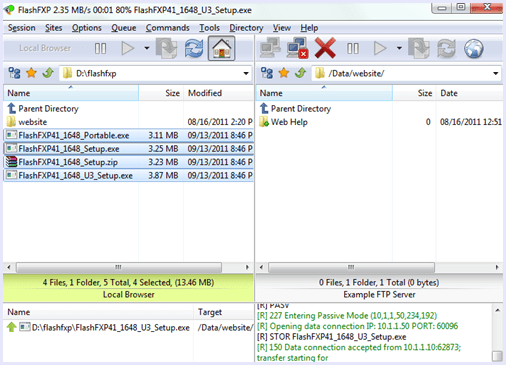Open the Options menu
This screenshot has height=365, width=506.
coord(87,28)
